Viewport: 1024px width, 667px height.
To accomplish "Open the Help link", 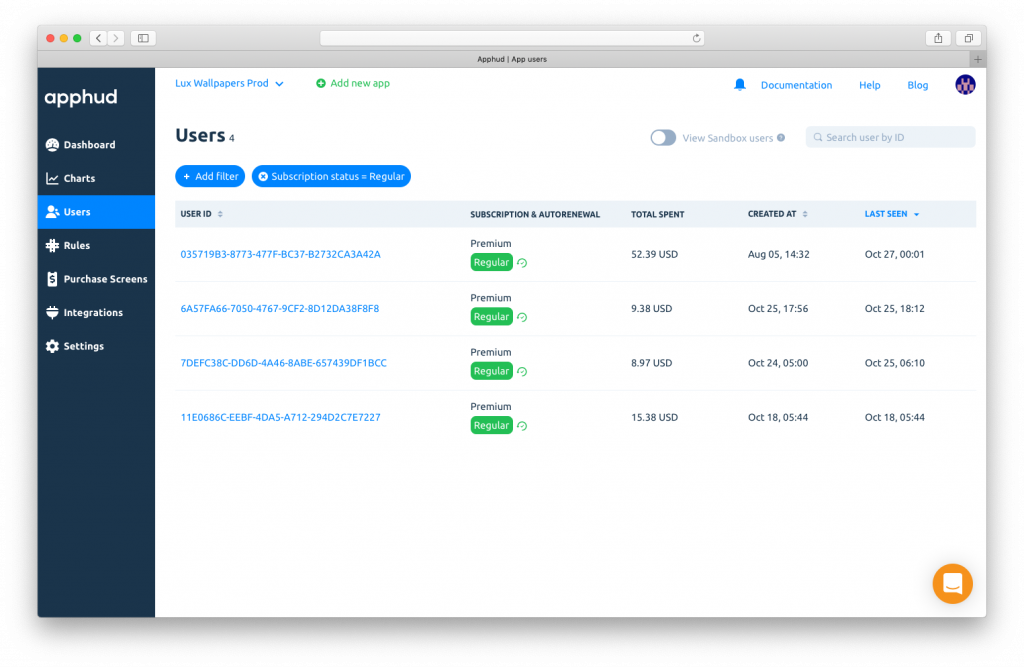I will click(869, 85).
